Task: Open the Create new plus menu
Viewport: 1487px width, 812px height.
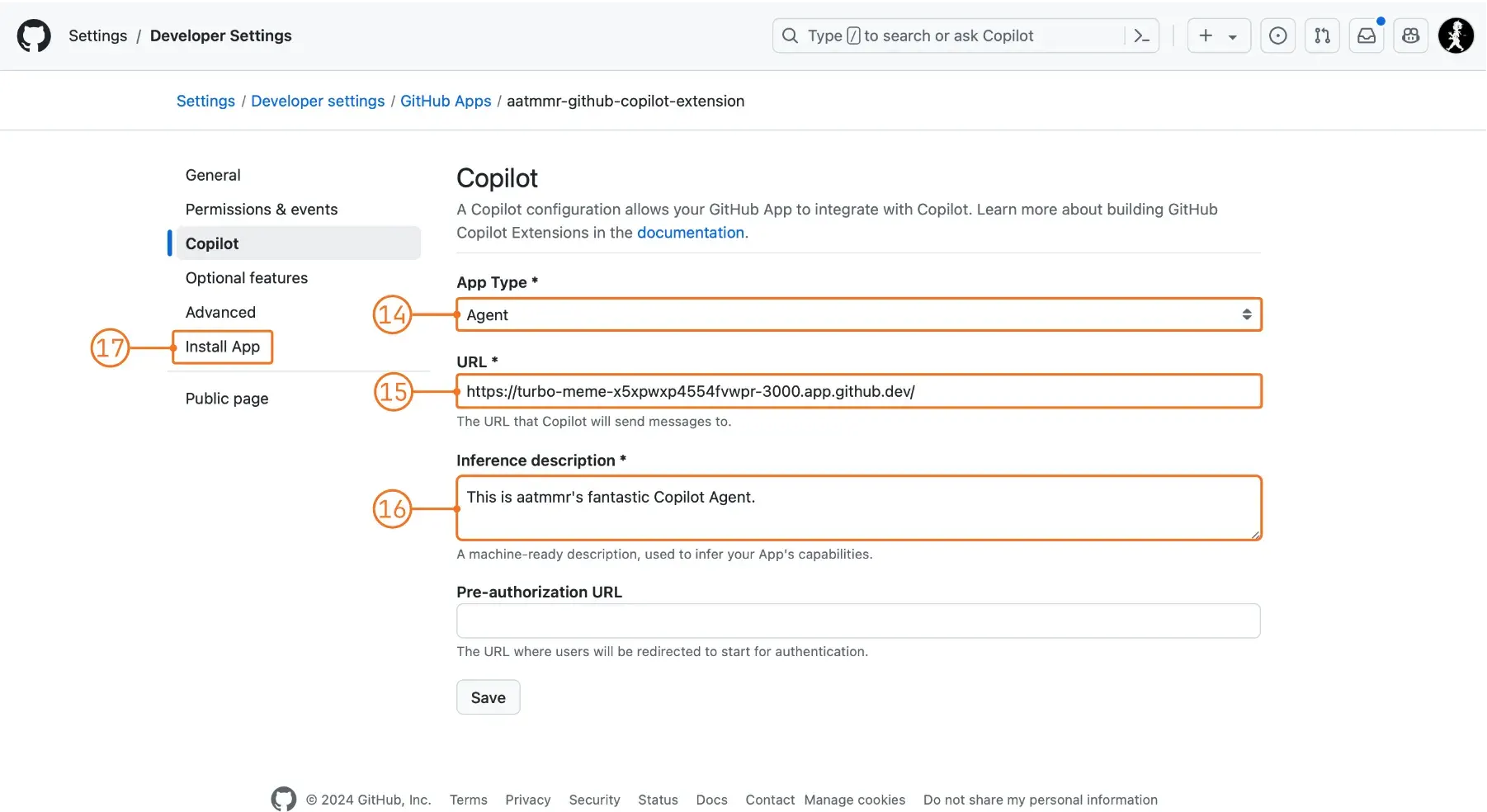Action: tap(1219, 35)
